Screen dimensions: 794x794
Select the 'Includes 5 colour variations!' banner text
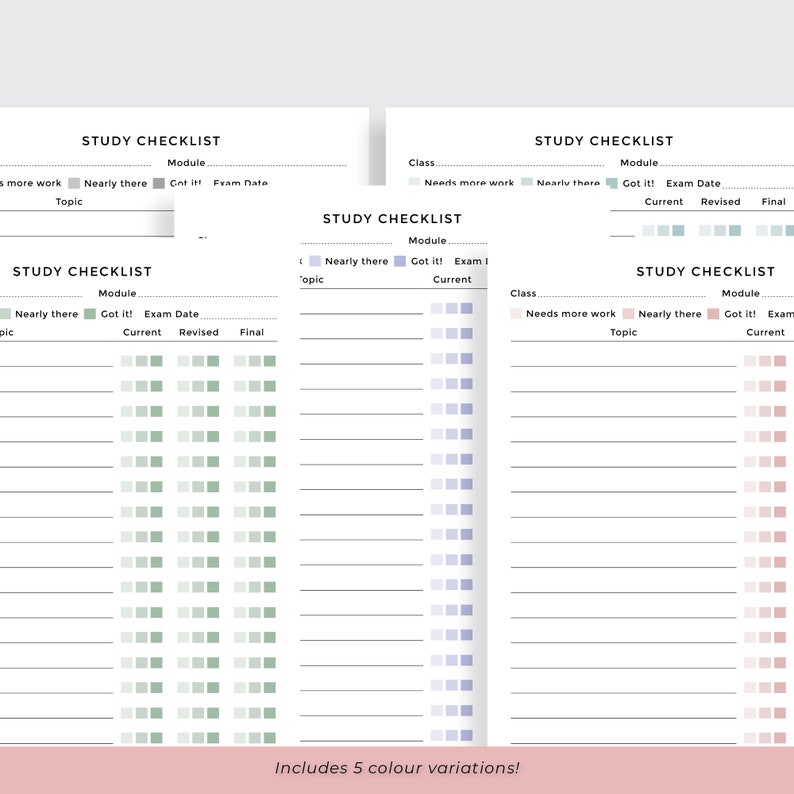397,768
